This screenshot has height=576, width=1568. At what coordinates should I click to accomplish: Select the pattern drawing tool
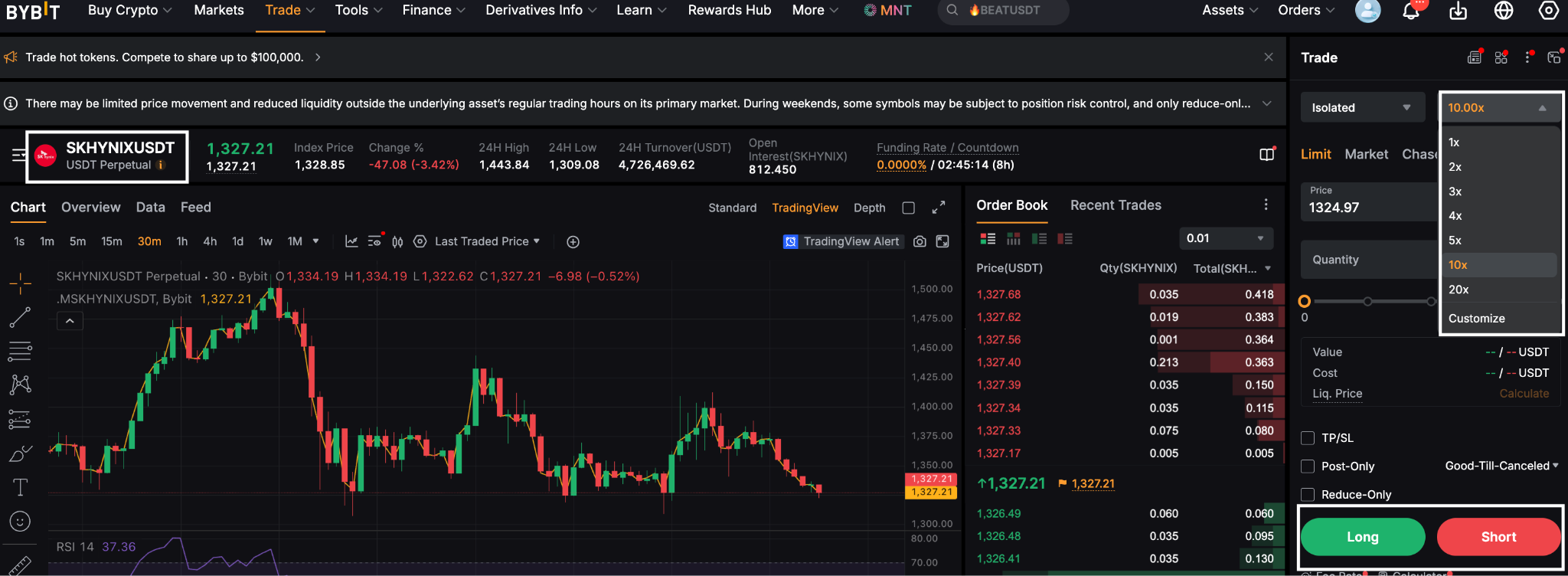click(x=21, y=385)
